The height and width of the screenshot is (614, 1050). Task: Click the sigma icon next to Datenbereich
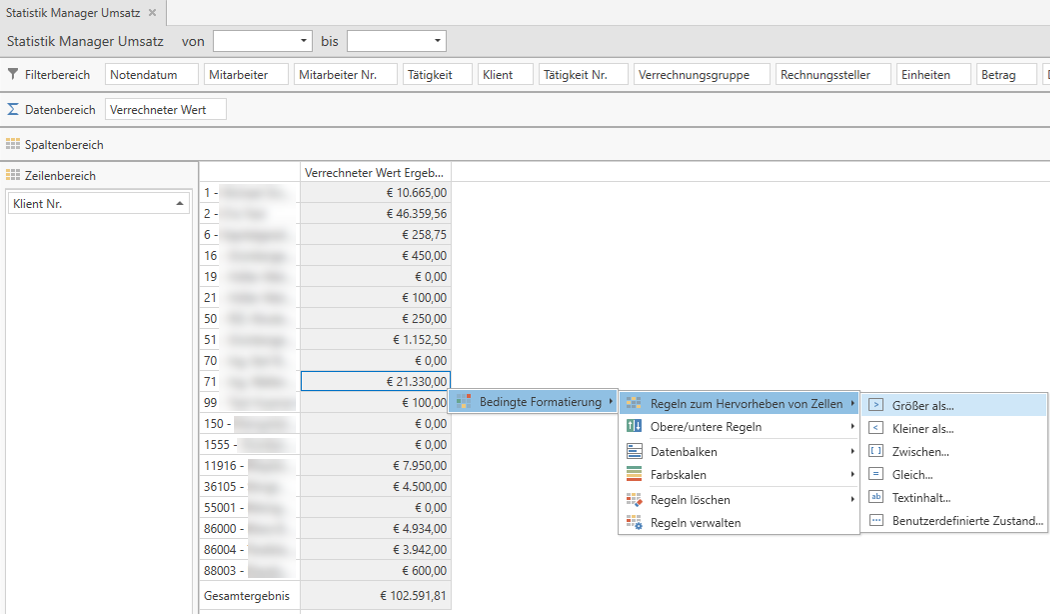[13, 109]
